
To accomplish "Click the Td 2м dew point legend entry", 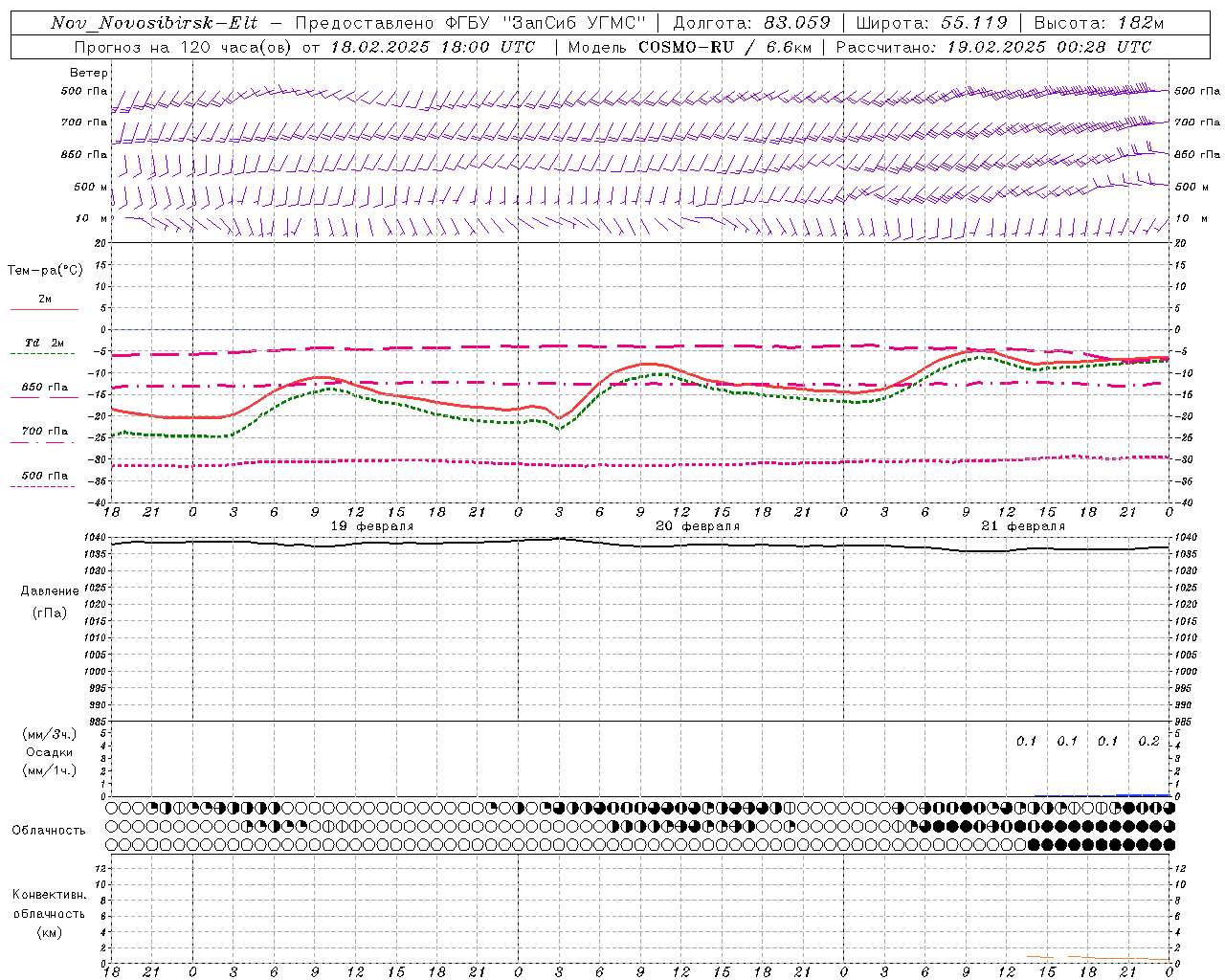I will click(45, 343).
